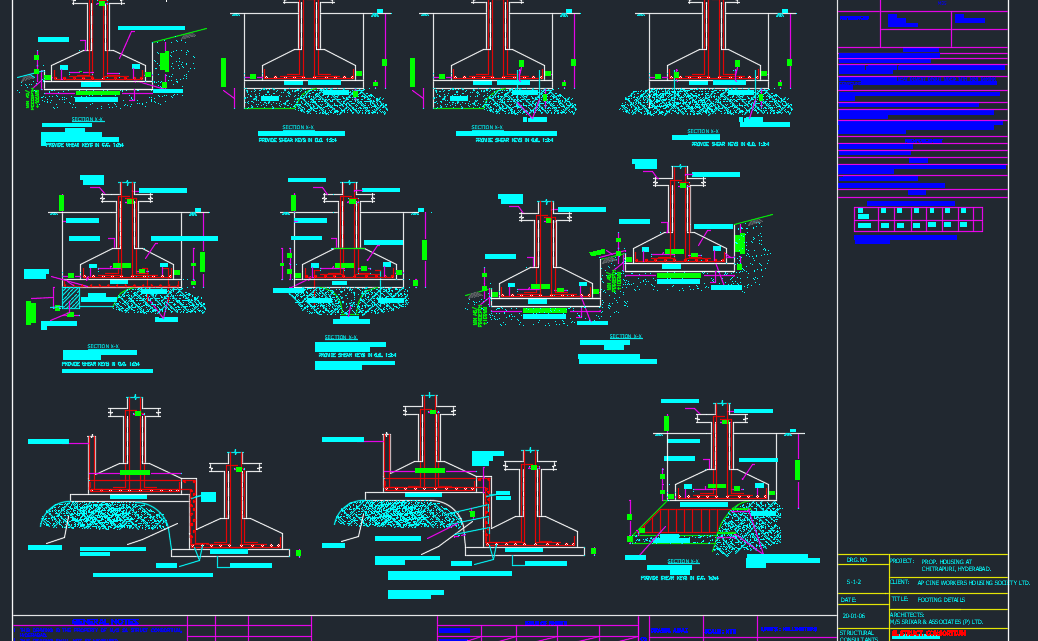Click the "ARCHITECTS:" label
The height and width of the screenshot is (641, 1038).
906,615
